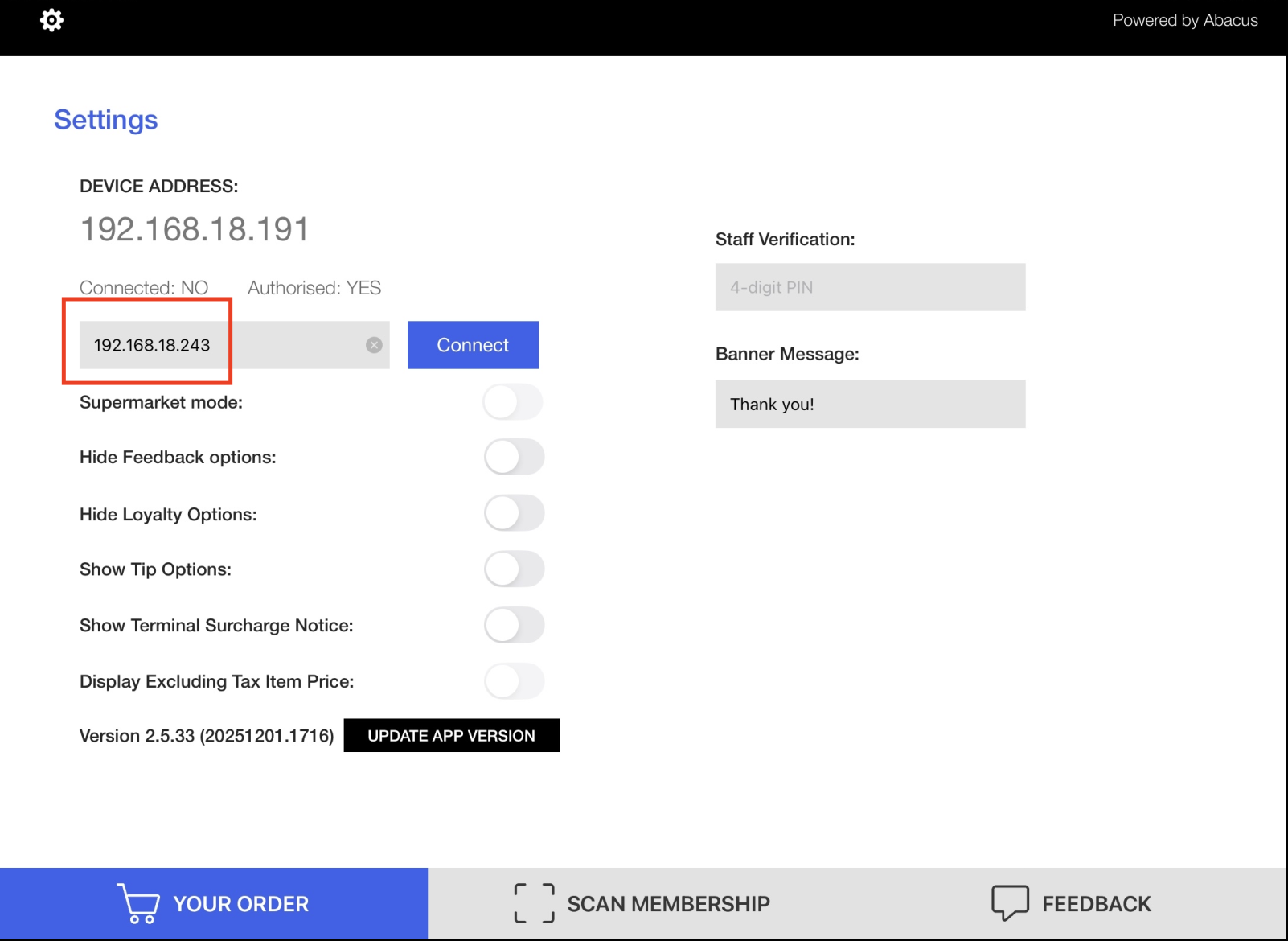The width and height of the screenshot is (1288, 941).
Task: Open the YOUR ORDER tab
Action: (x=214, y=904)
